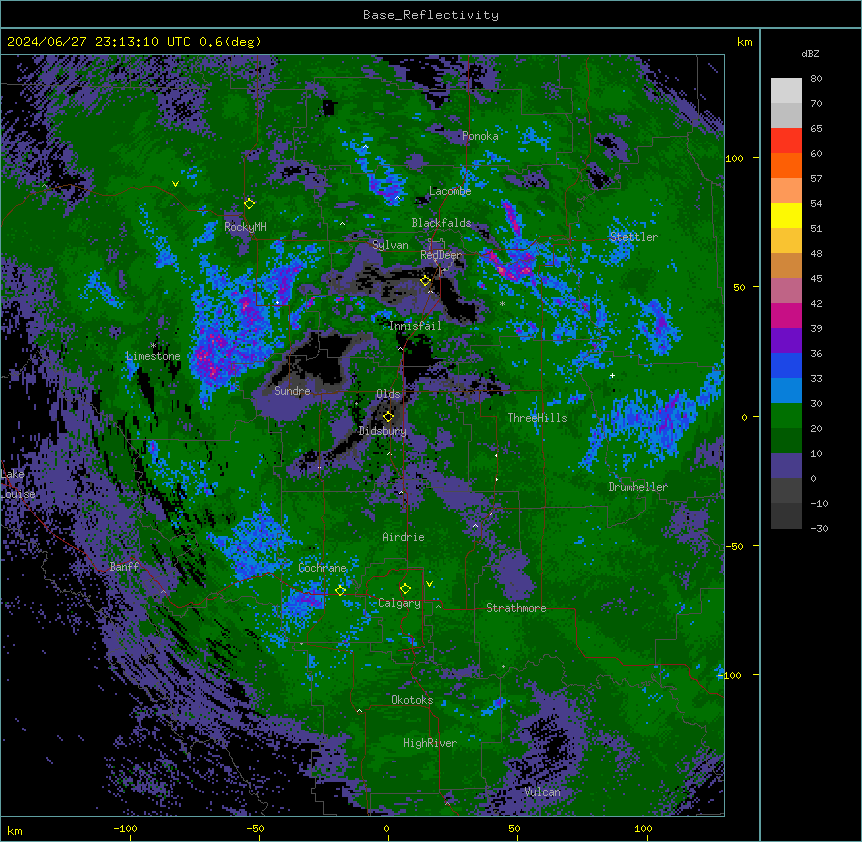Click the Stettler city label
The image size is (862, 842).
tap(633, 237)
